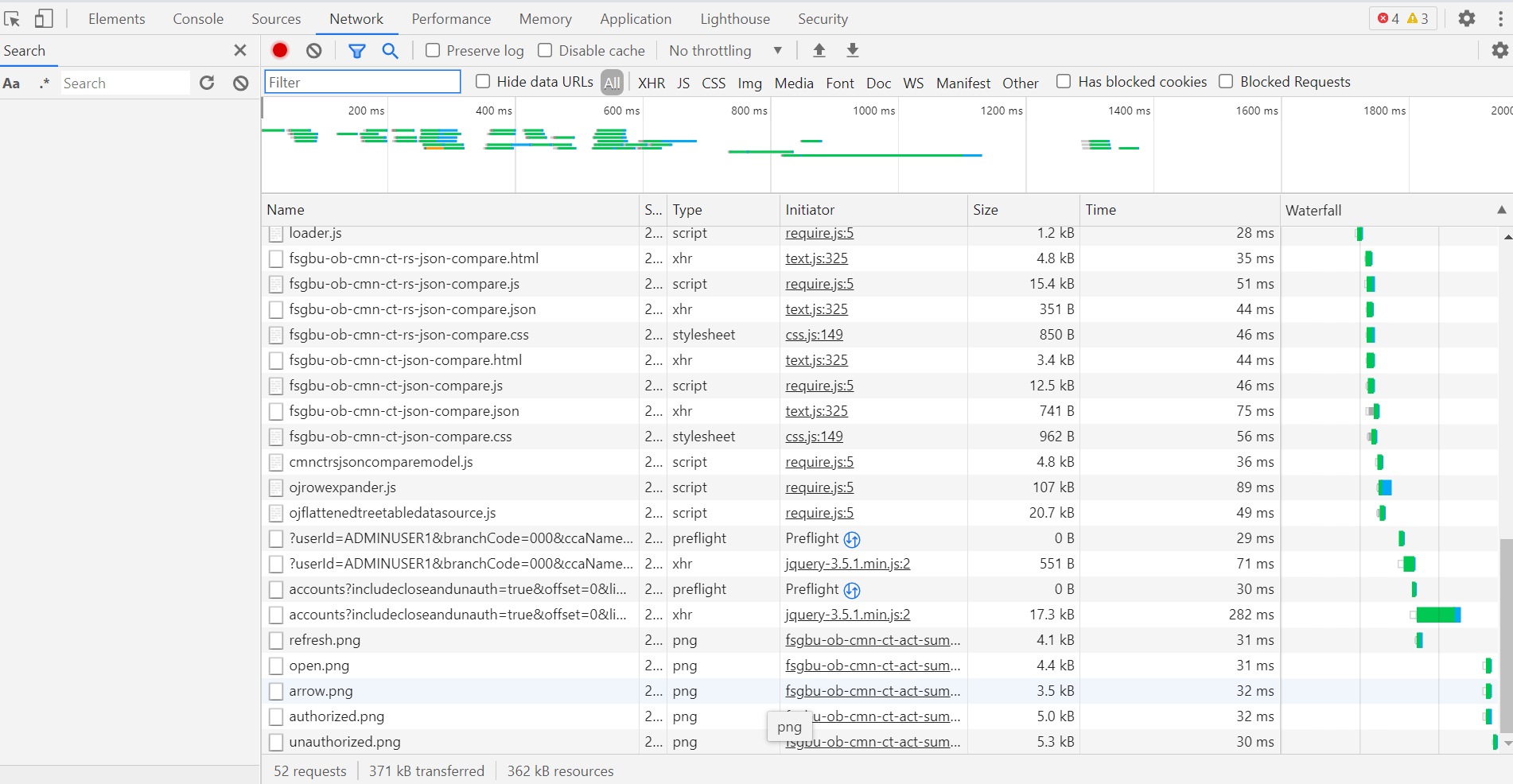Switch to the Performance tab
The height and width of the screenshot is (784, 1513).
[x=451, y=18]
